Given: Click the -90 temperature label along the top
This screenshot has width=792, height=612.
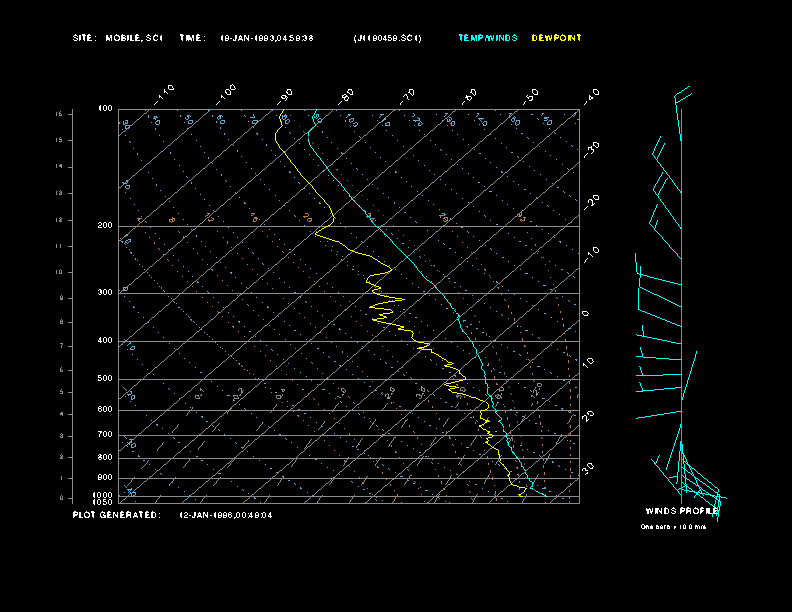Looking at the screenshot, I should [x=285, y=96].
